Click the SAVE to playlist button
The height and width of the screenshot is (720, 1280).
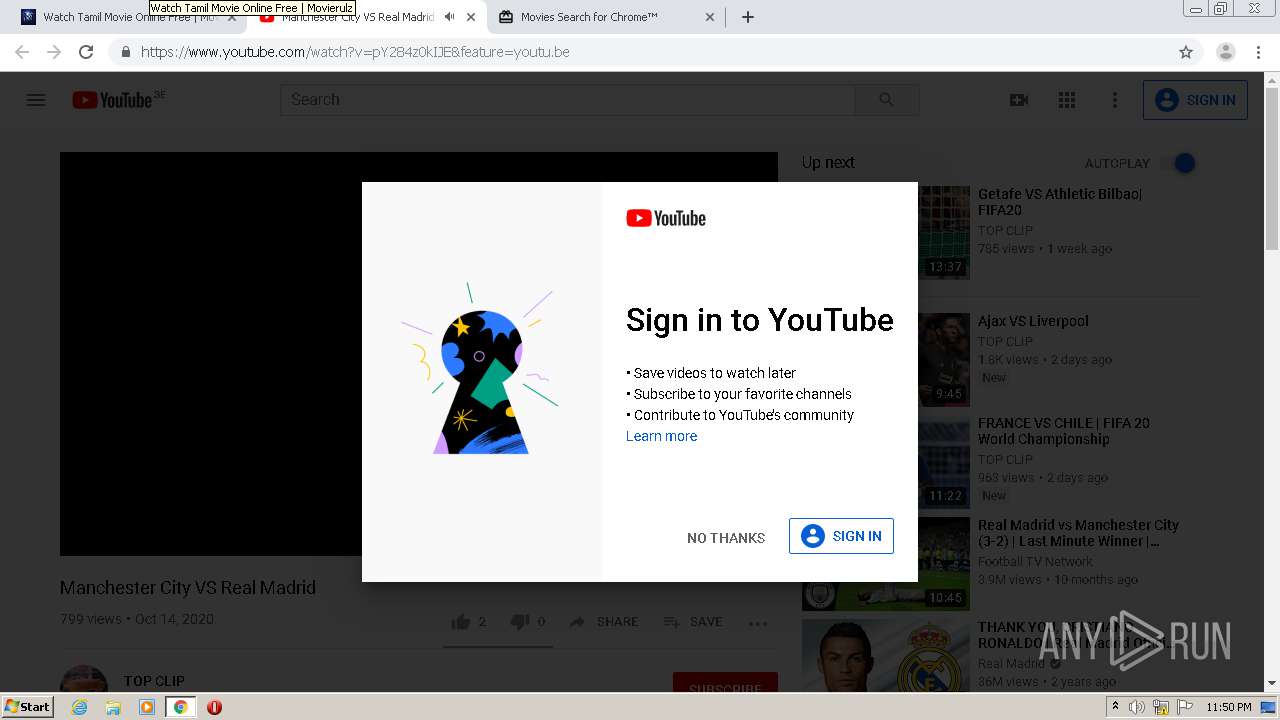[693, 622]
